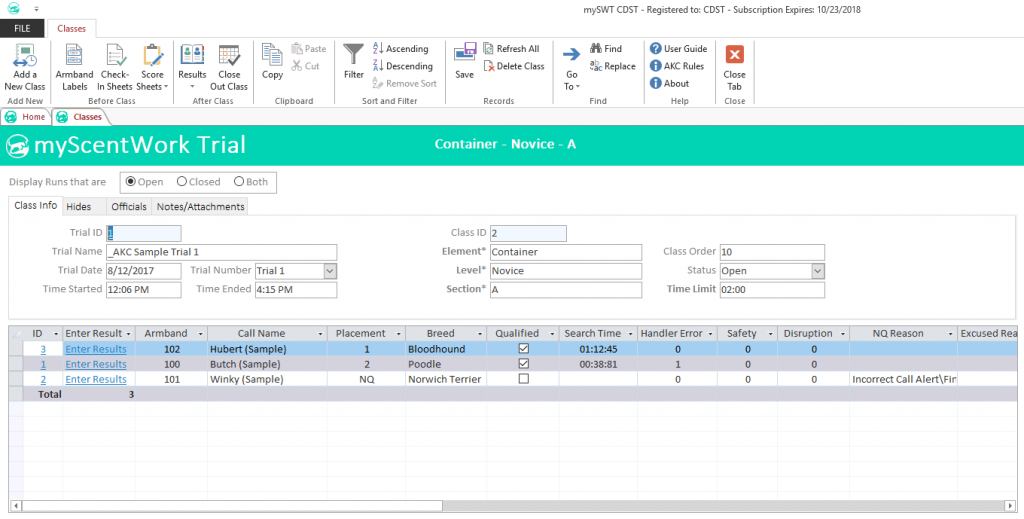Save the current record
Viewport: 1024px width, 519px height.
[464, 62]
